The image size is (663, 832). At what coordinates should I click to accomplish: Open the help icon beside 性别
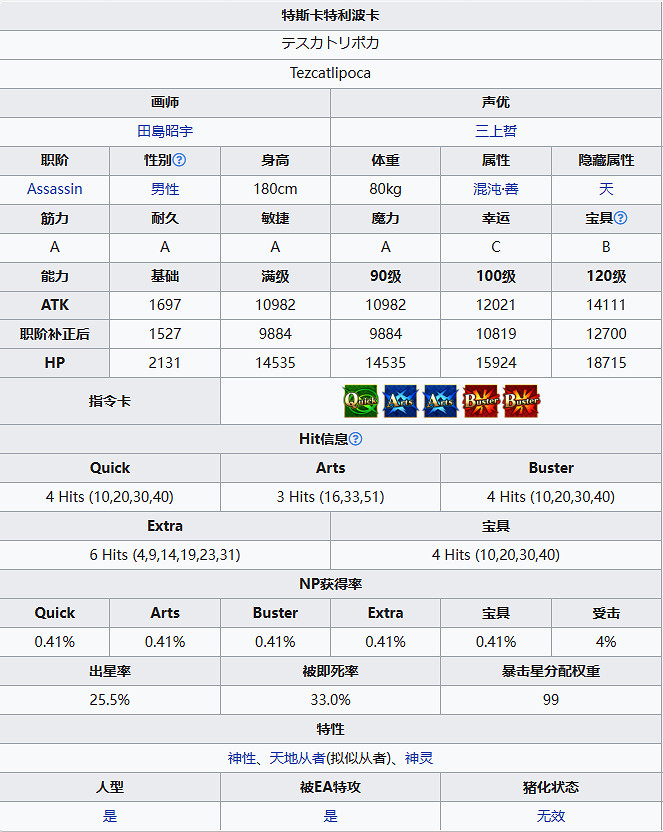pos(180,160)
